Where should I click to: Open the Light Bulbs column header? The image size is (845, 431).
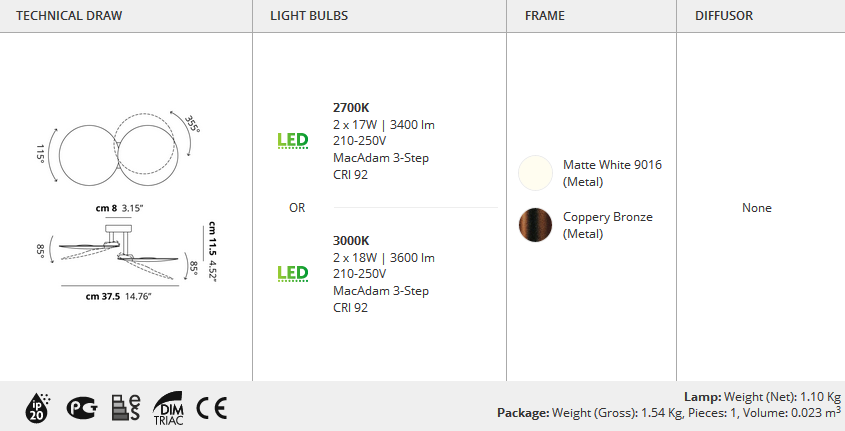309,16
